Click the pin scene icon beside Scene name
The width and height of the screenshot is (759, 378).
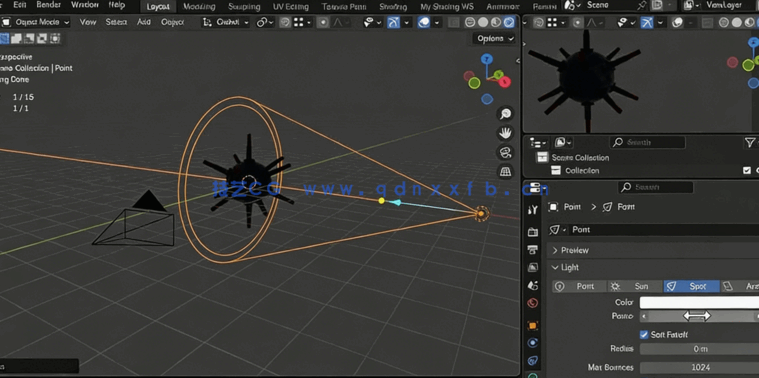coord(642,5)
